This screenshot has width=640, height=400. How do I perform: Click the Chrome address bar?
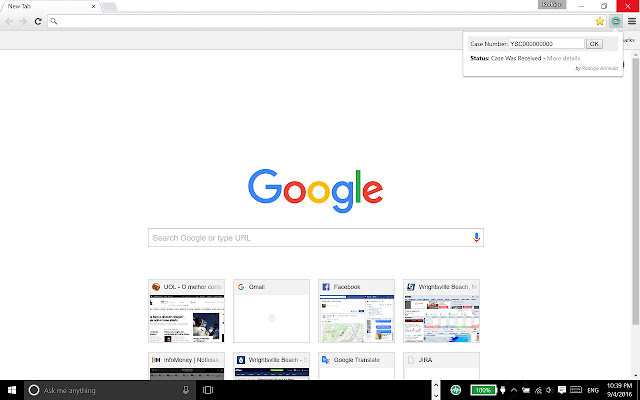click(x=327, y=21)
